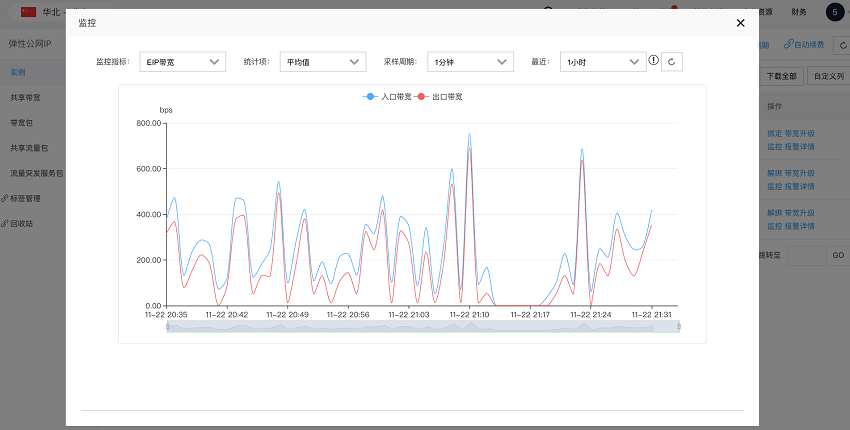Open the 统计项 平均值 dropdown
The height and width of the screenshot is (430, 850).
tap(323, 62)
